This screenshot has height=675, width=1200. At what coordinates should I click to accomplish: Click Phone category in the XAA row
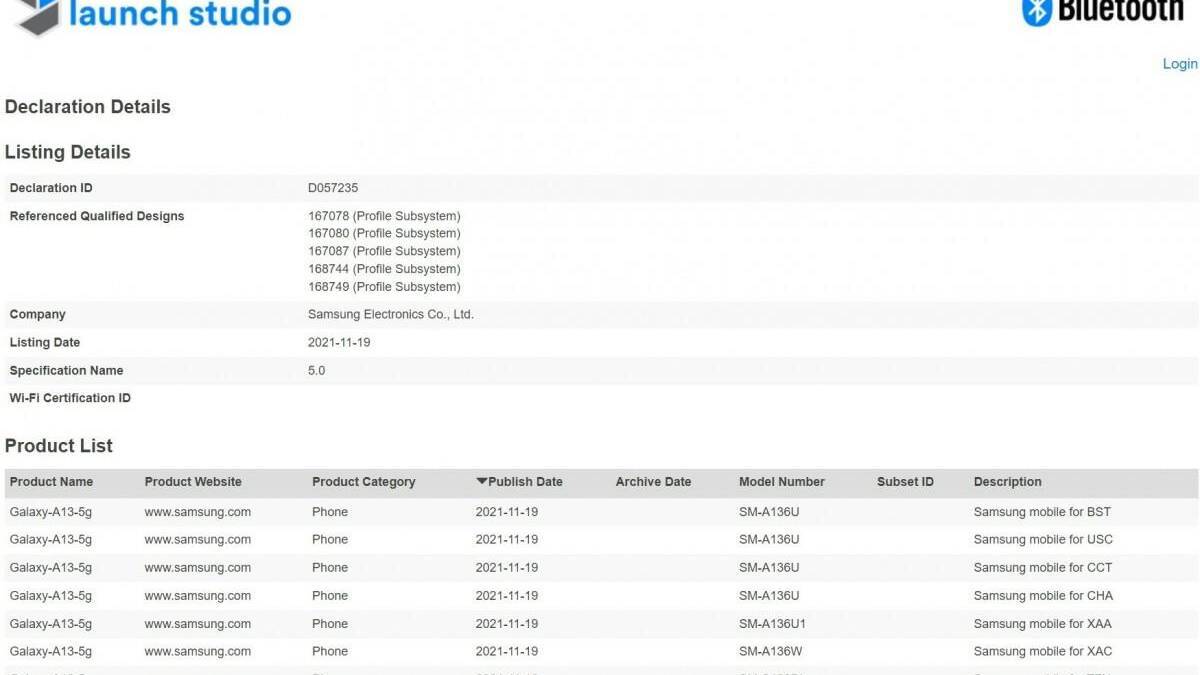[x=330, y=624]
